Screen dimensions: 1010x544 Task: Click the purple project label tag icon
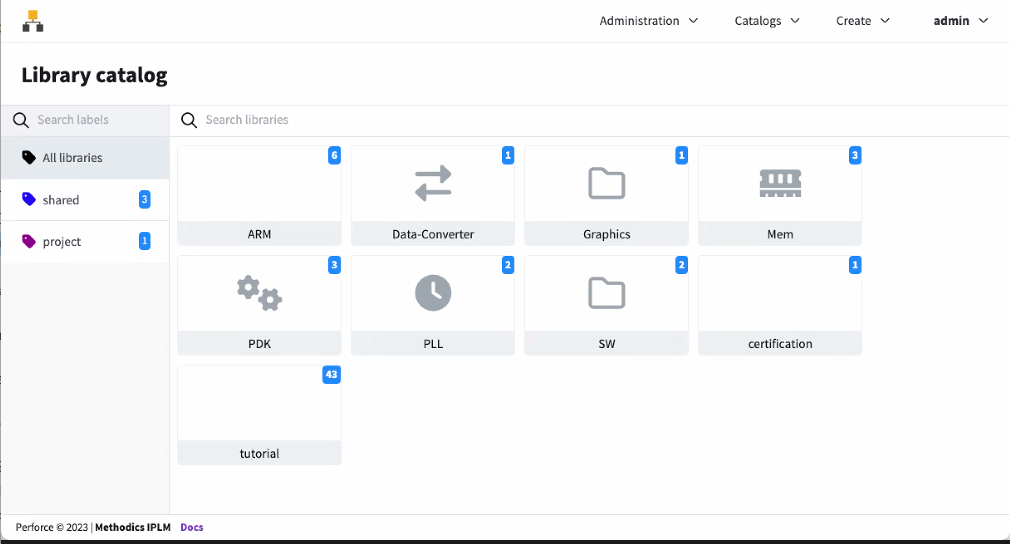[x=29, y=242]
